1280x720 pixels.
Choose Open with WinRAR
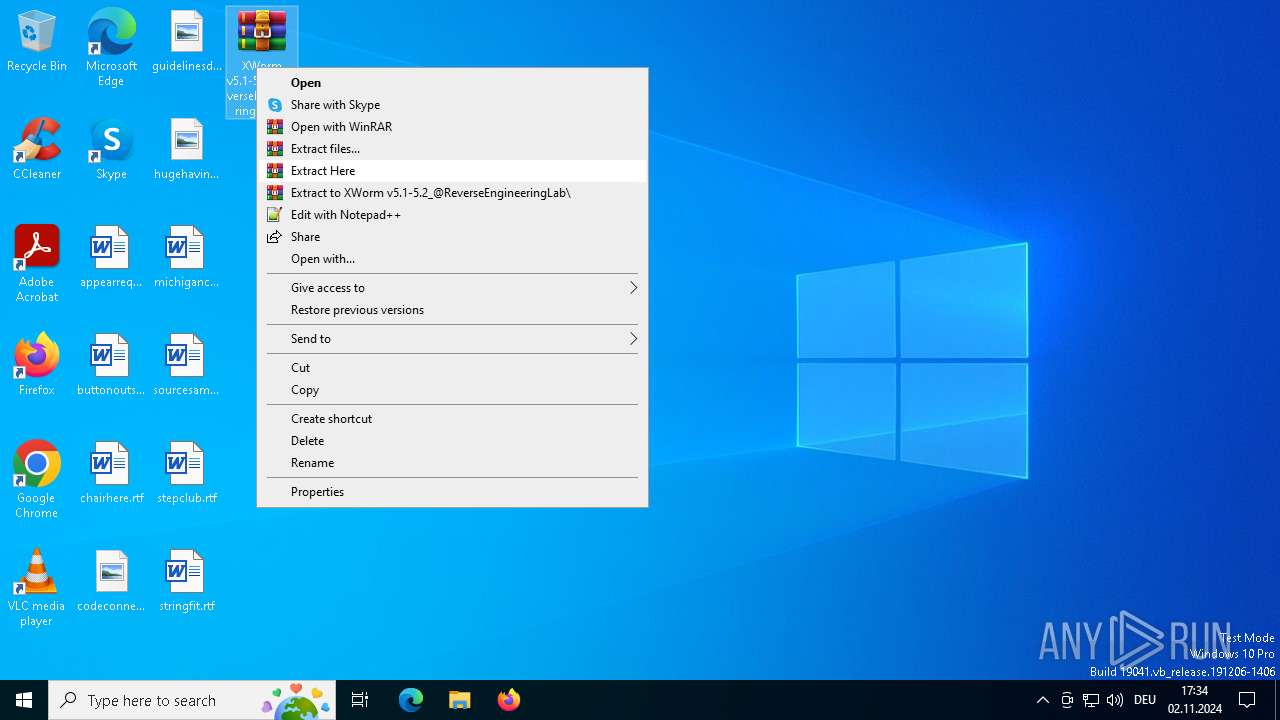(452, 127)
